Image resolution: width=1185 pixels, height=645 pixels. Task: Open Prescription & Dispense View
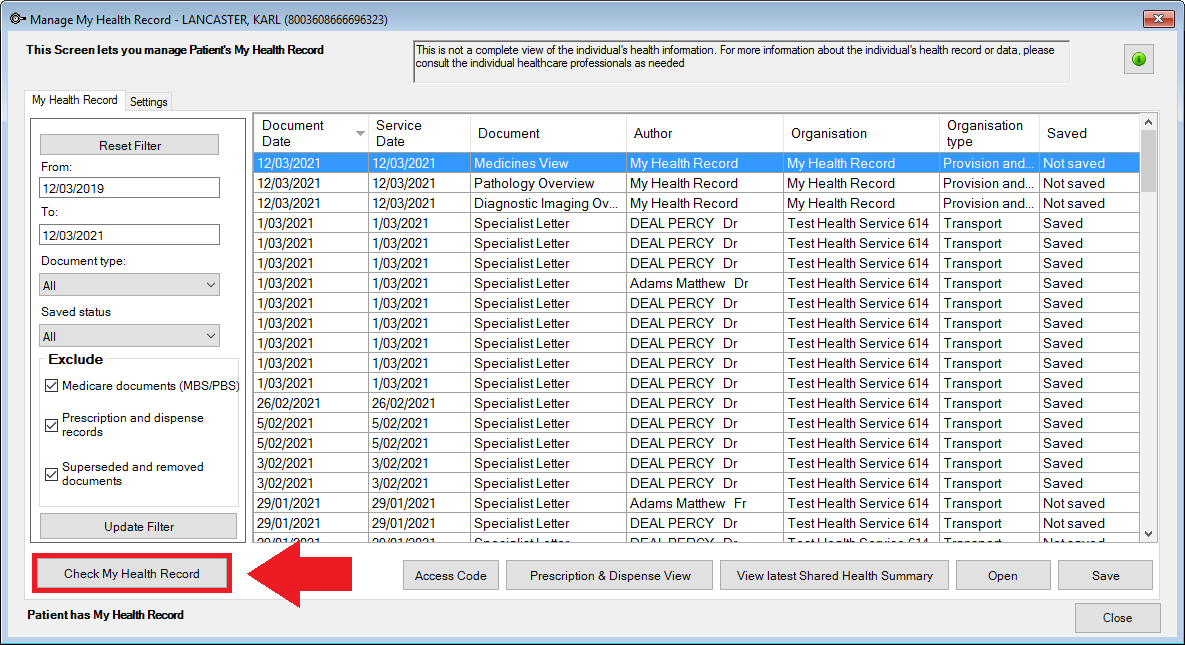click(610, 575)
